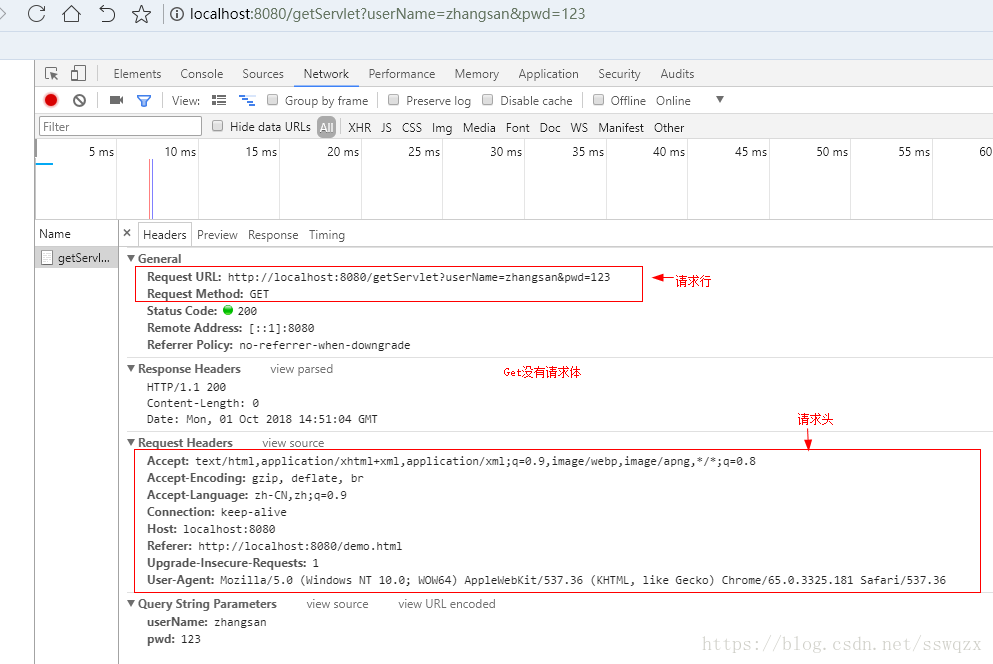This screenshot has width=993, height=664.
Task: Collapse the Query String Parameters section
Action: coord(132,603)
